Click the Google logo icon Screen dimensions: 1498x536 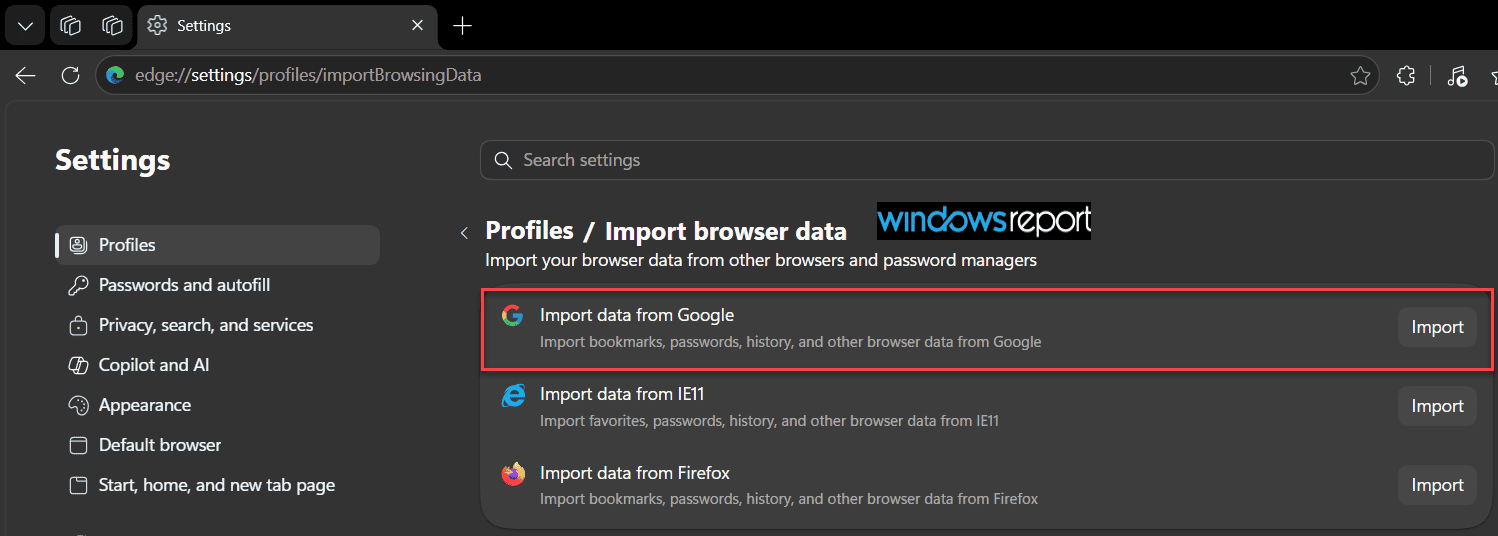tap(513, 316)
